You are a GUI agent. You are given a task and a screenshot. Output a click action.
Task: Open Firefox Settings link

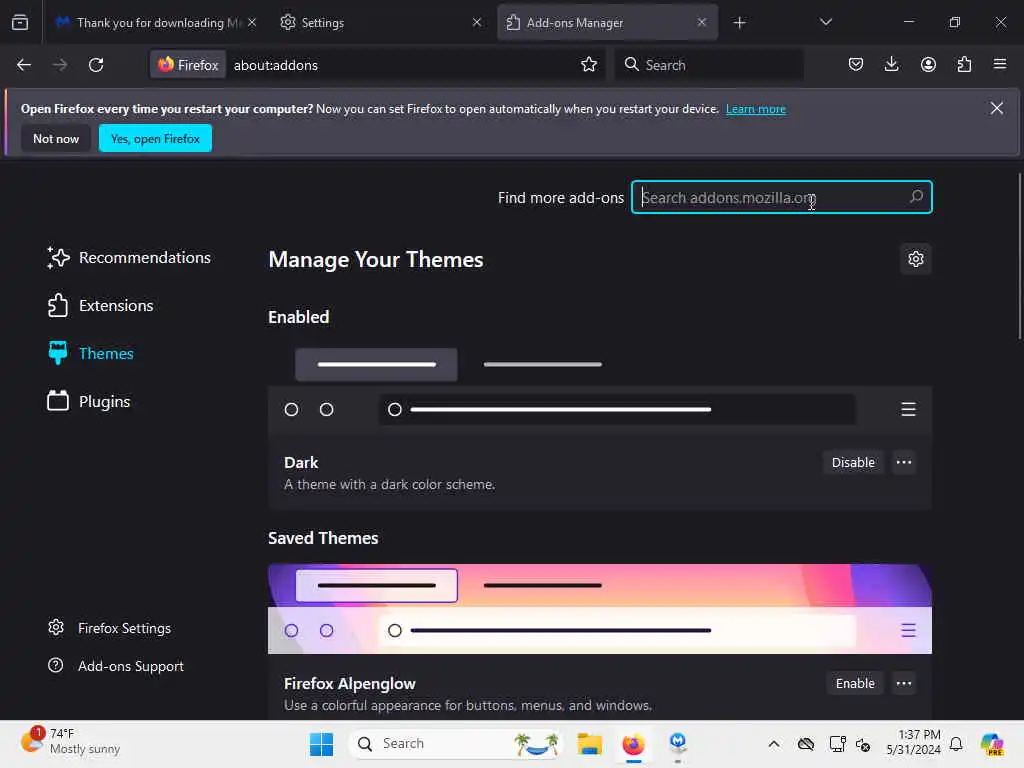110,628
